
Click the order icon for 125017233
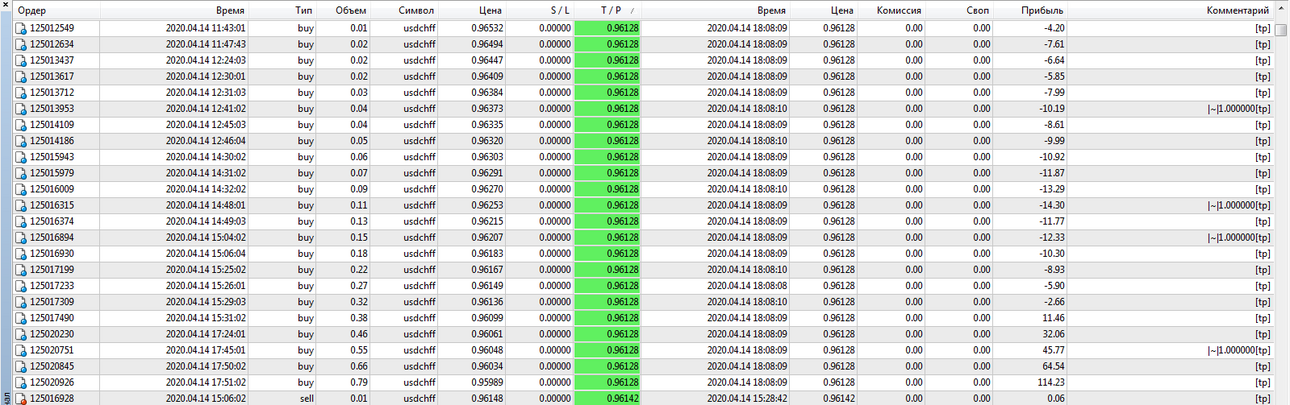(x=21, y=285)
